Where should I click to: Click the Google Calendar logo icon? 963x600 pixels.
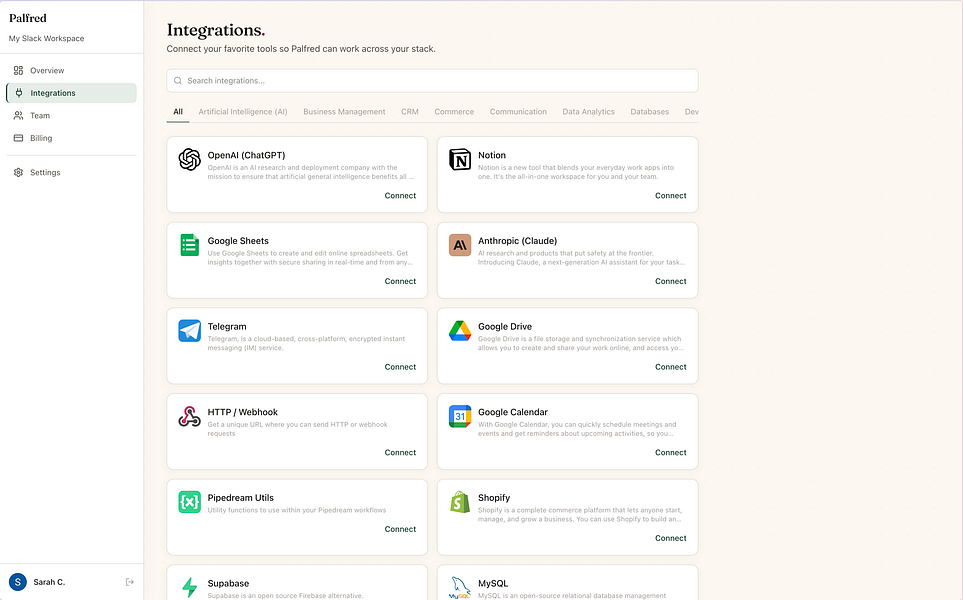click(x=460, y=416)
